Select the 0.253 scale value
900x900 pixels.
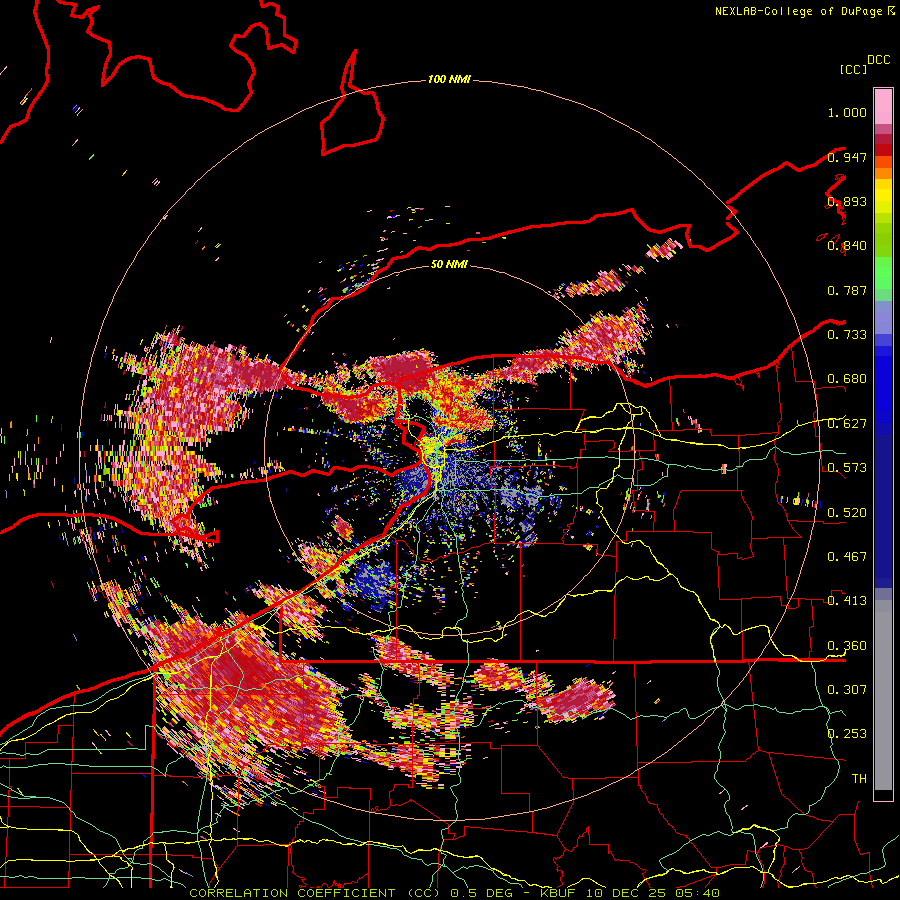point(847,734)
